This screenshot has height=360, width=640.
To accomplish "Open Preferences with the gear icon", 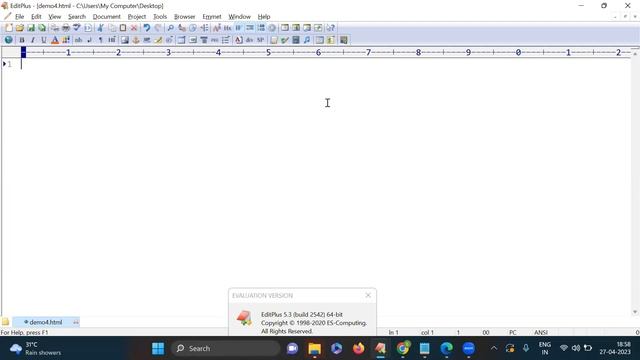I will [x=272, y=28].
